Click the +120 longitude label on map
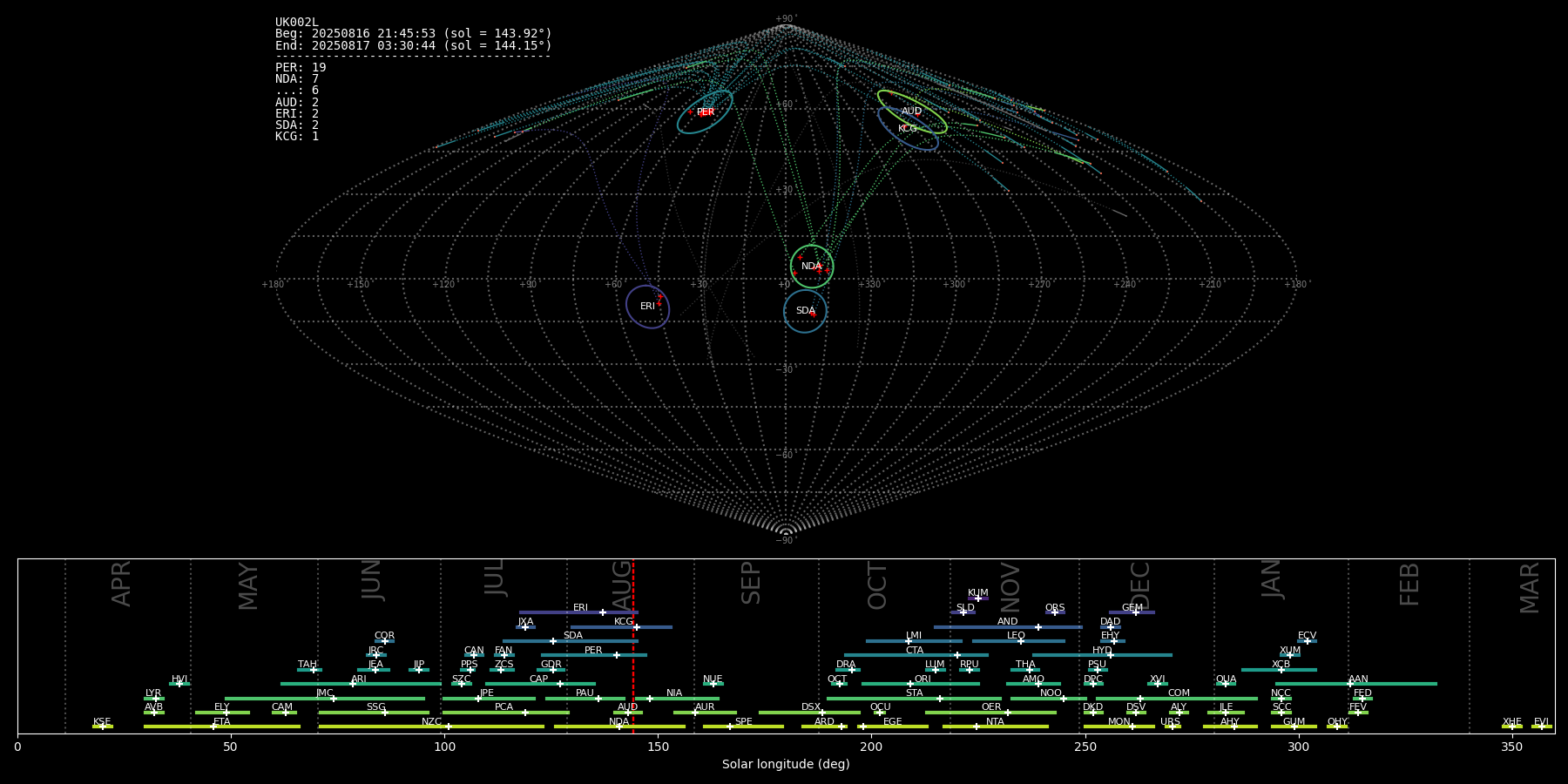This screenshot has height=784, width=1568. point(443,285)
